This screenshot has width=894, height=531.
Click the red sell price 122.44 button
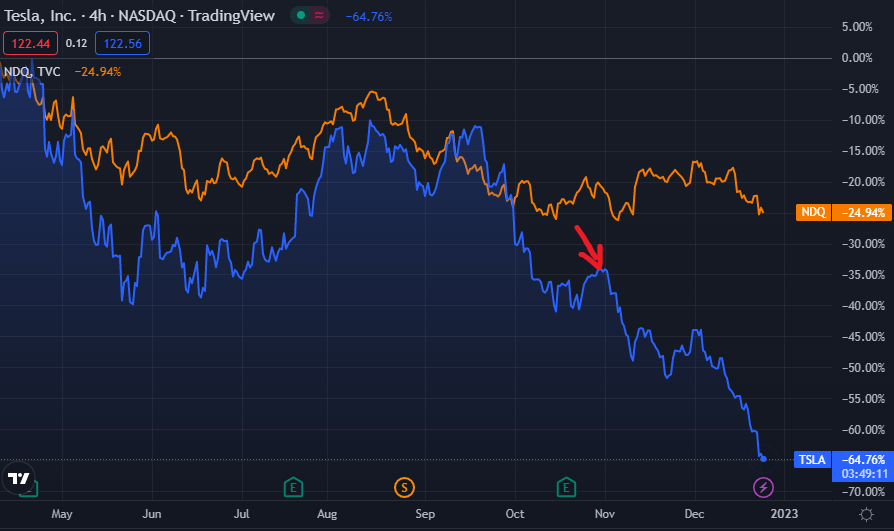(30, 43)
